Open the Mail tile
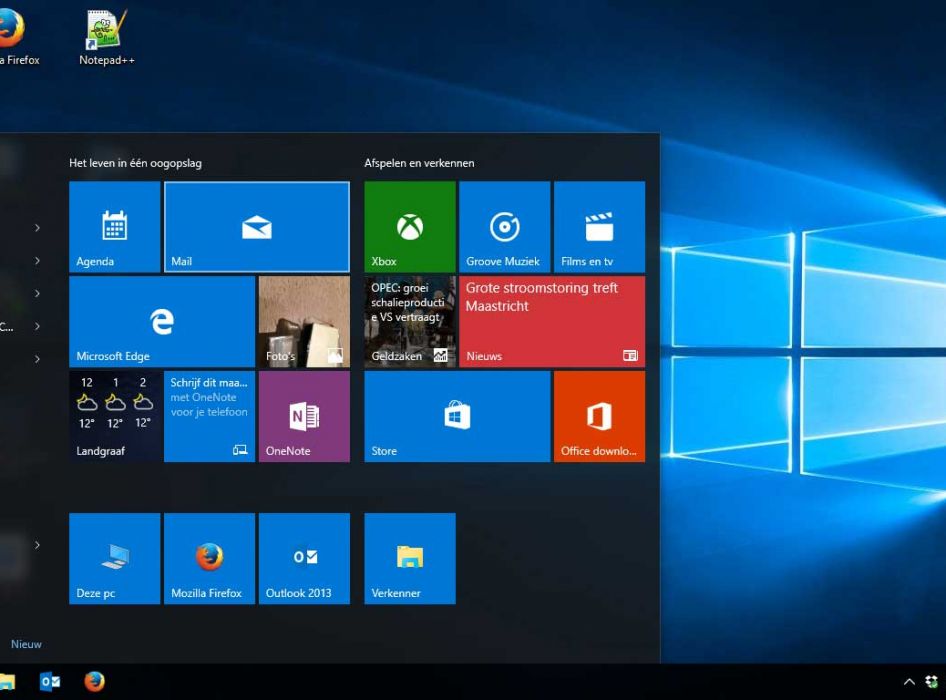The image size is (946, 700). [x=257, y=227]
